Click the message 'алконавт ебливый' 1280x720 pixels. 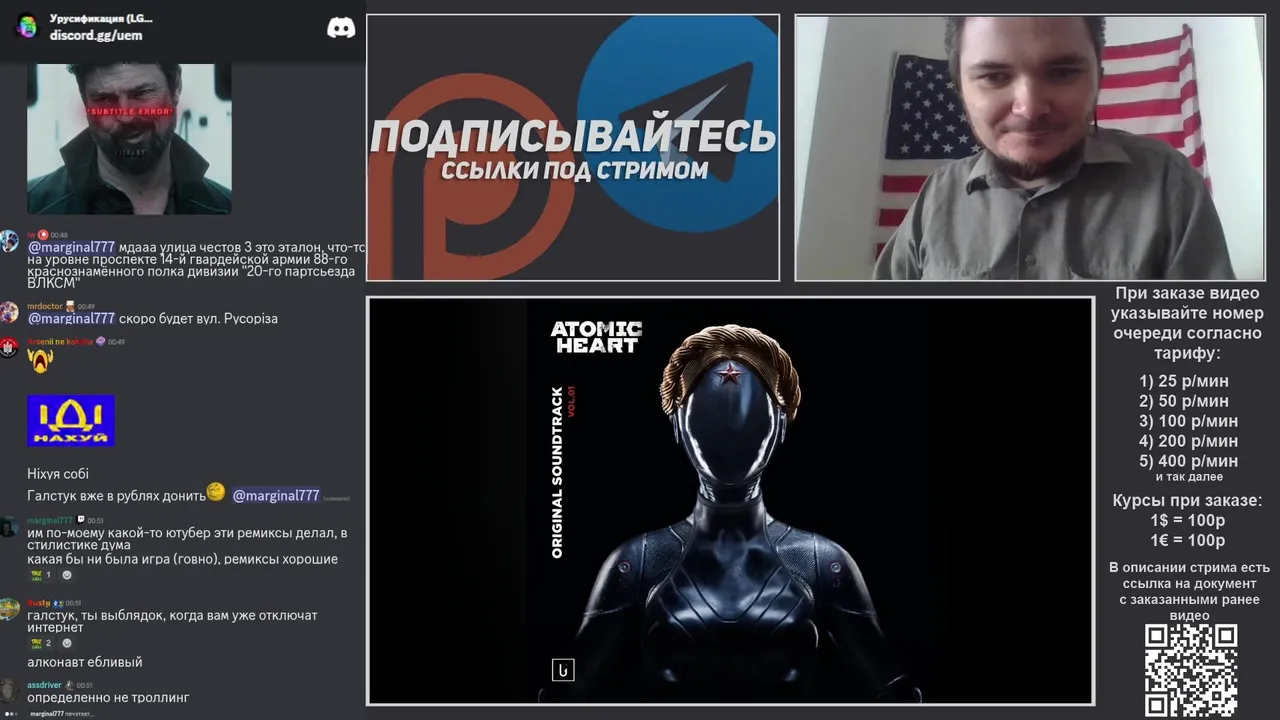85,662
